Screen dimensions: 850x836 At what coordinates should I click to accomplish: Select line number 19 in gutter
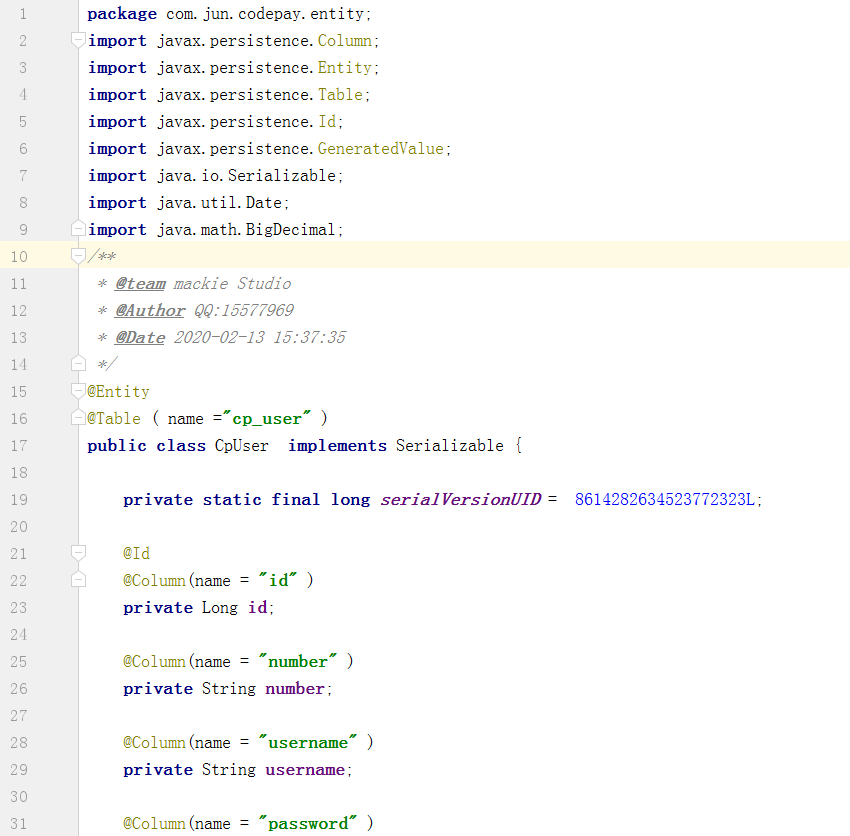coord(19,499)
